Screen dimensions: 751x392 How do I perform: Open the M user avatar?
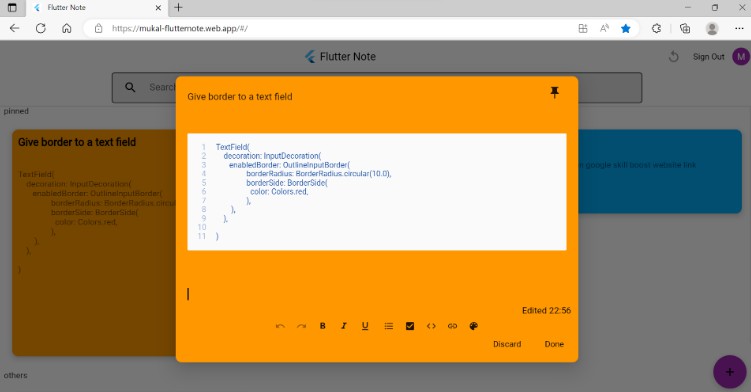tap(740, 57)
